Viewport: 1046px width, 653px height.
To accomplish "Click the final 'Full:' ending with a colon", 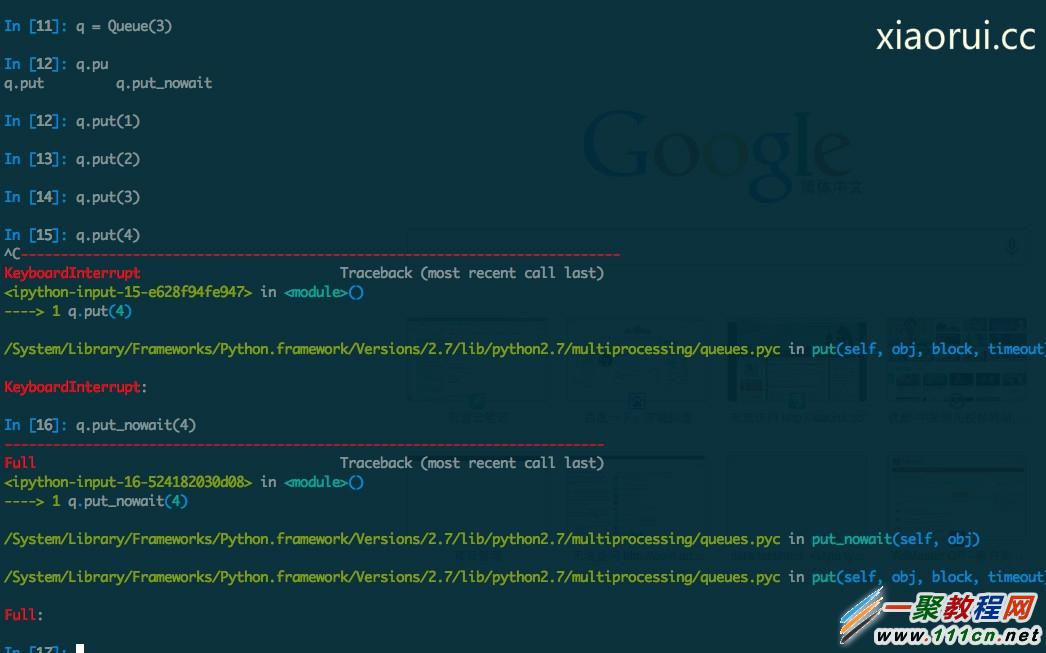I will (x=24, y=615).
